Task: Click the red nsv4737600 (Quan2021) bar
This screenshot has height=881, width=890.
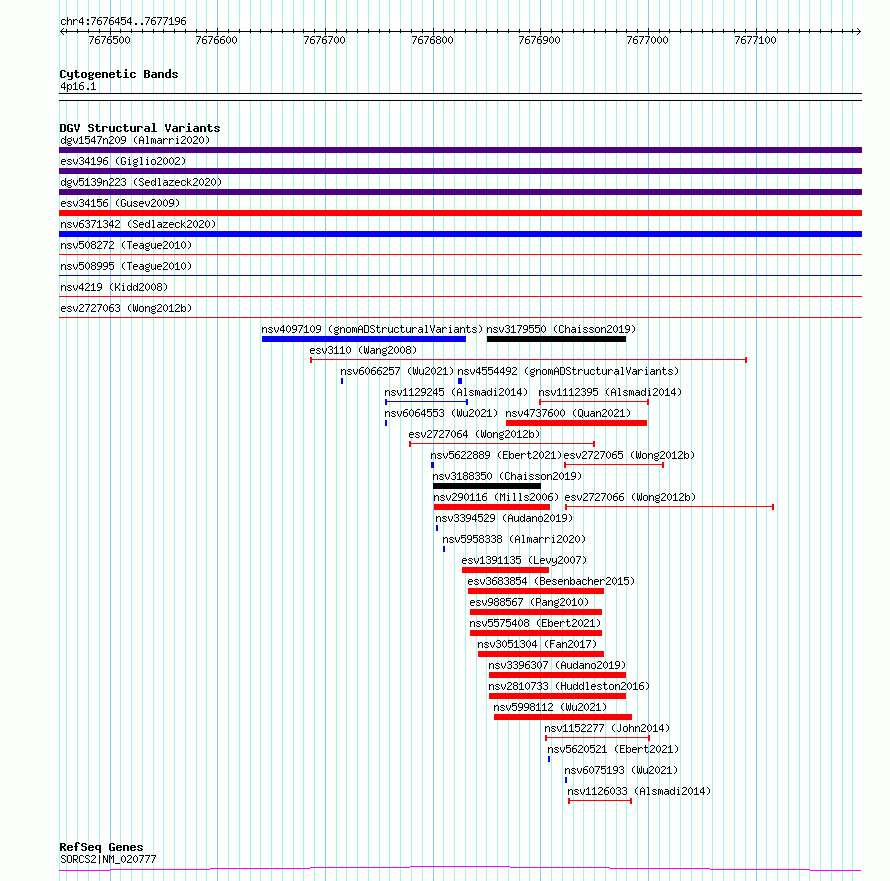Action: coord(576,423)
